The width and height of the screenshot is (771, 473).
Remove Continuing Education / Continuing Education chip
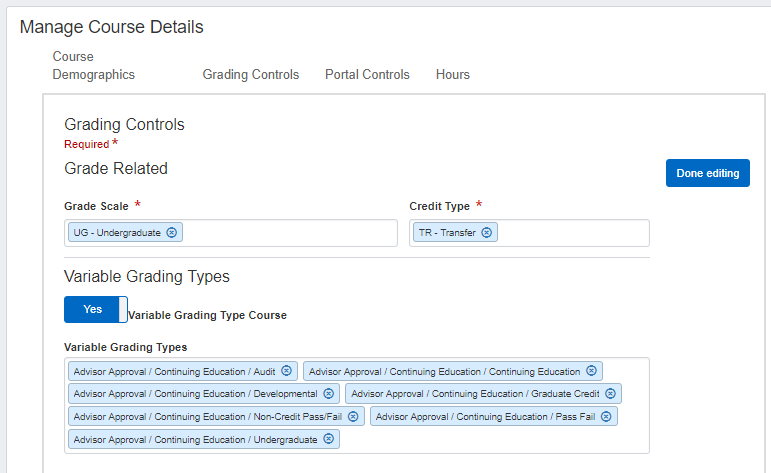(591, 371)
